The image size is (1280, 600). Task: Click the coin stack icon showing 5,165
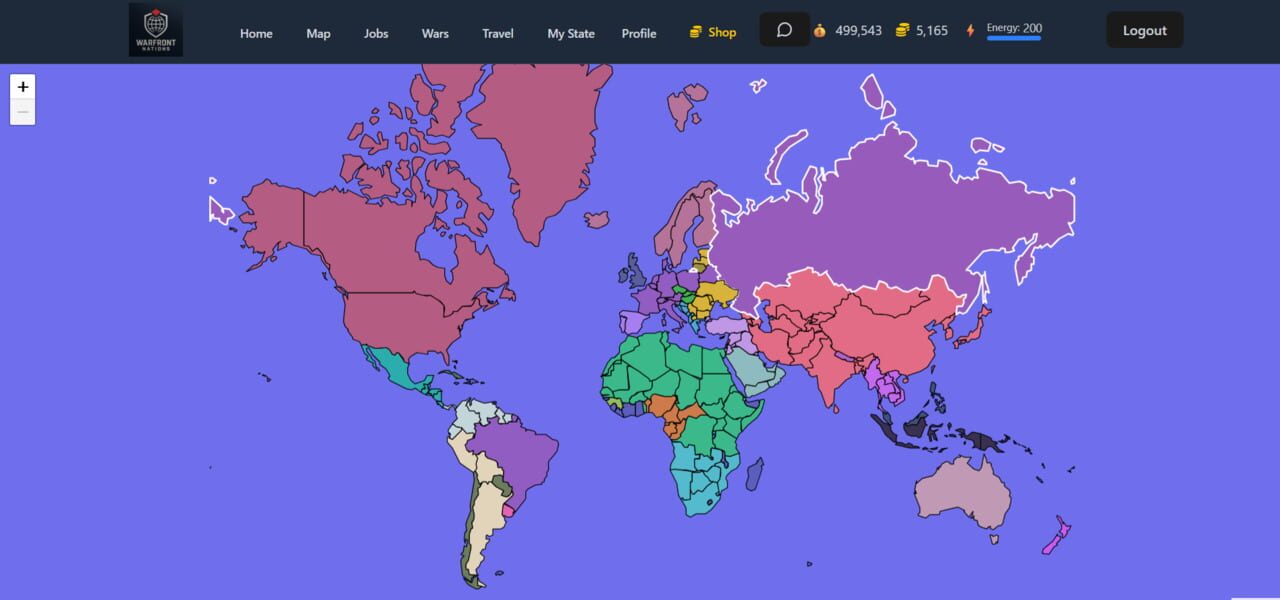[903, 30]
